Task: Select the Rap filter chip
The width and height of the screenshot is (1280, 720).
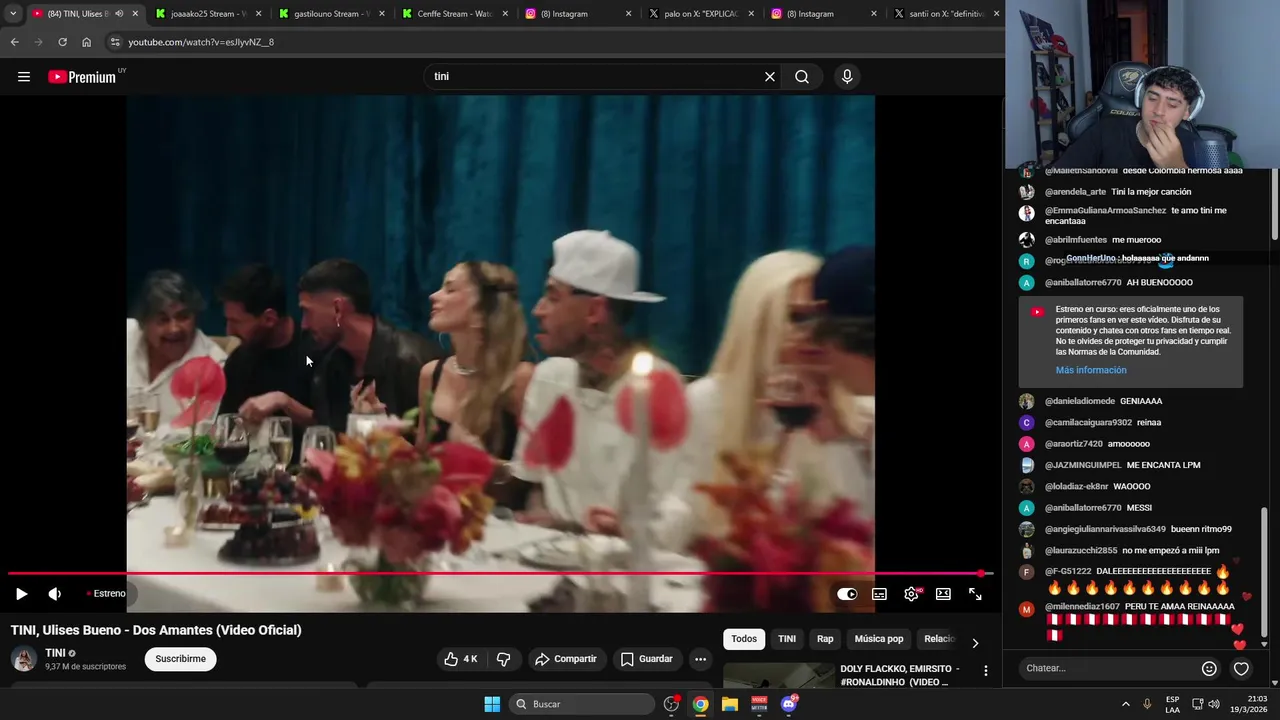Action: 825,639
